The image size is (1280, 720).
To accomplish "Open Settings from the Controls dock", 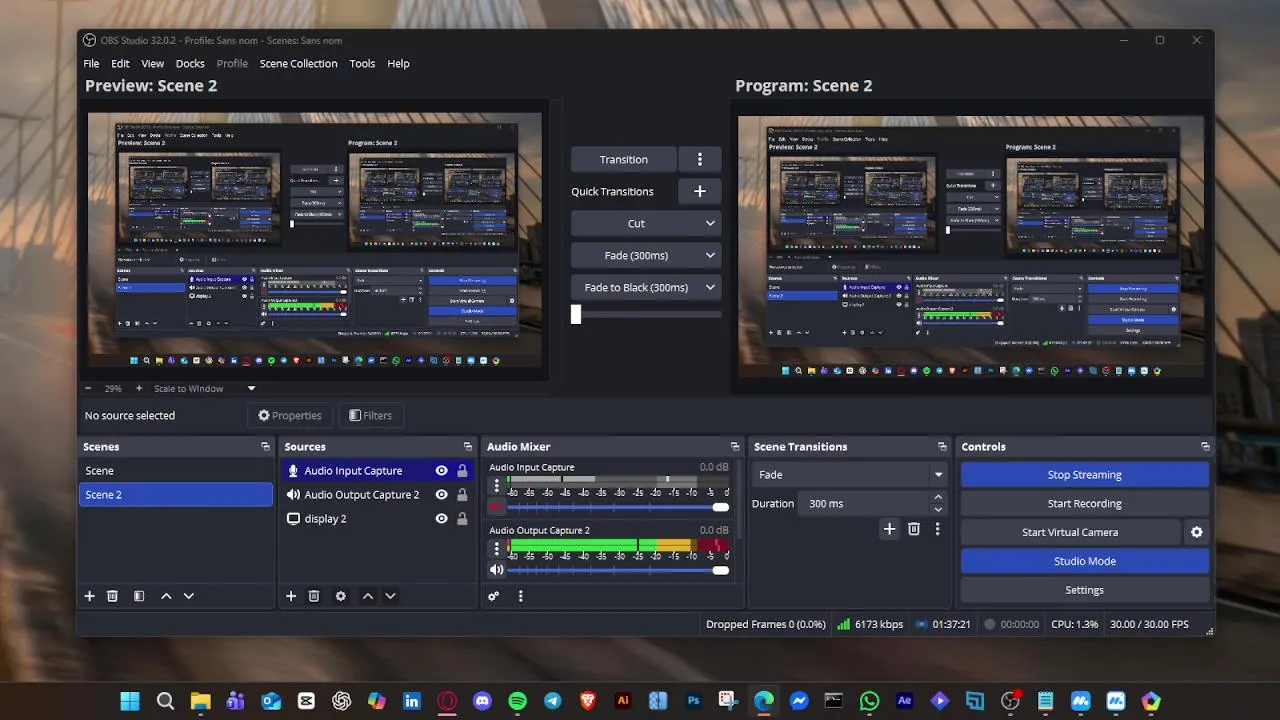I will [1085, 590].
